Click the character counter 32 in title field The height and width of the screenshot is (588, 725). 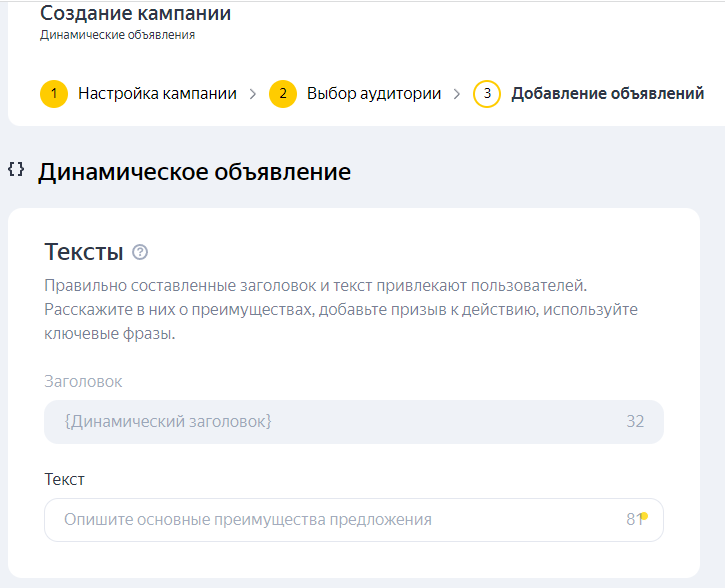(635, 422)
